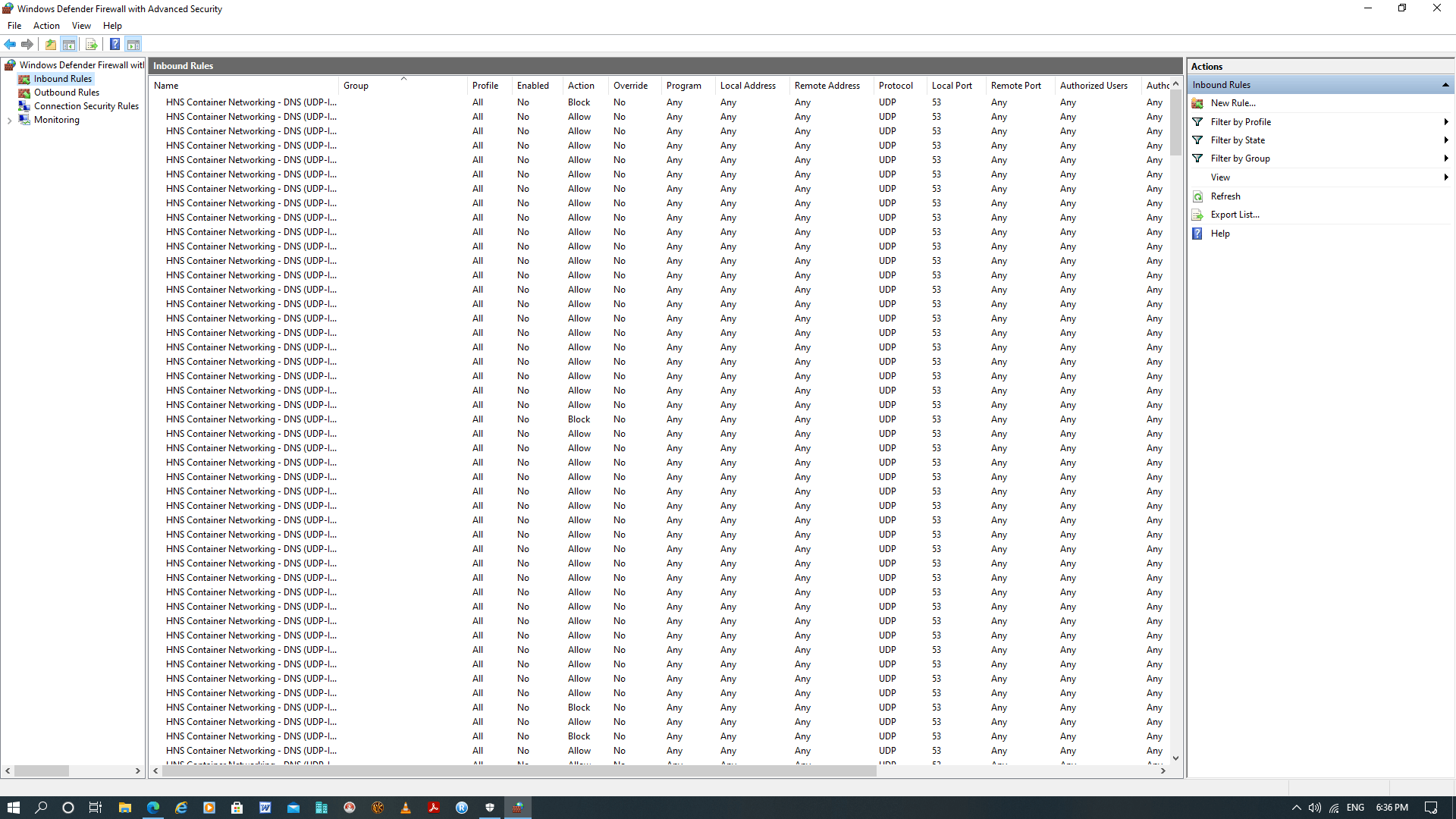1456x819 pixels.
Task: Open the File menu
Action: (x=14, y=26)
